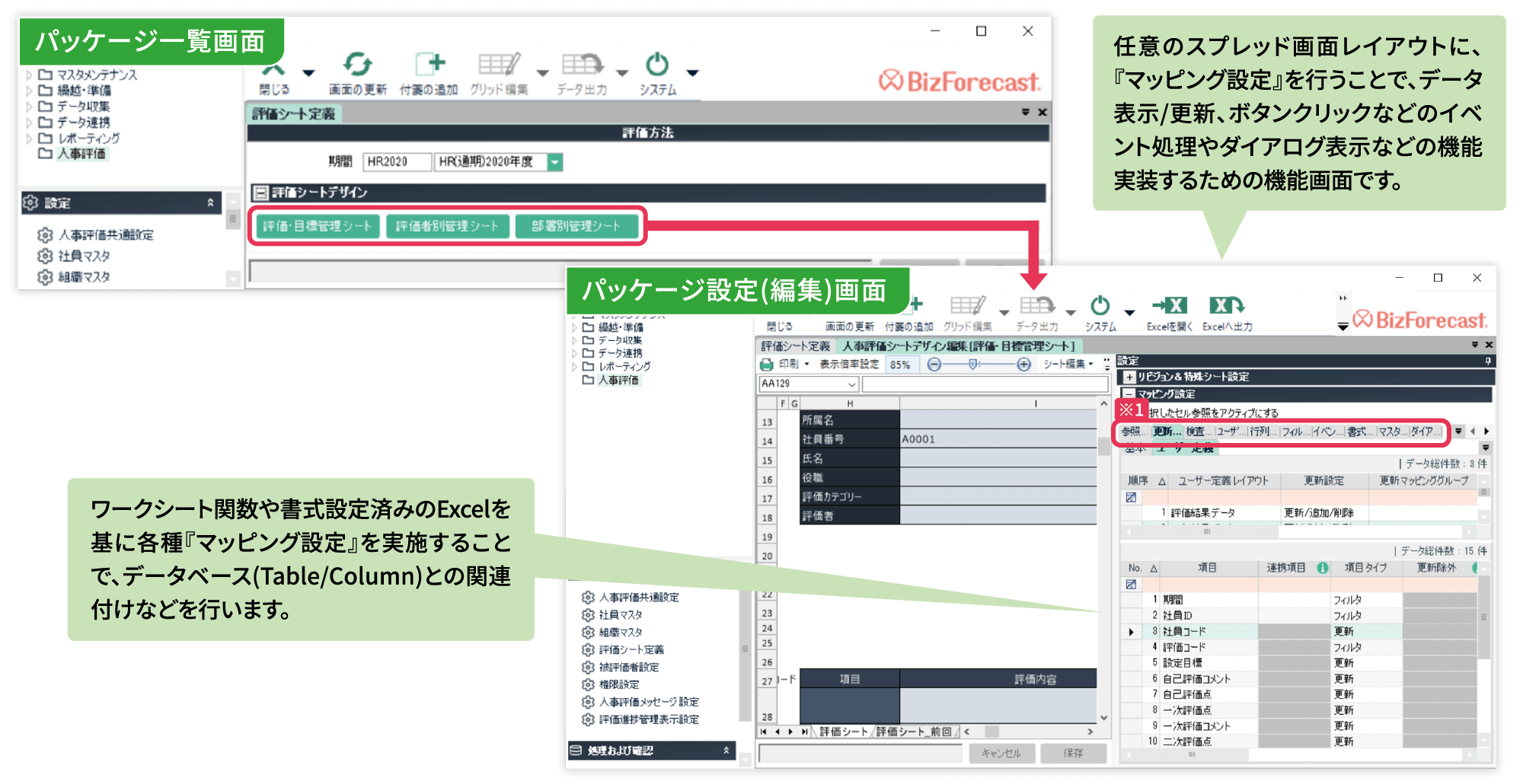Image resolution: width=1523 pixels, height=784 pixels.
Task: Expand the リビジョン&特殊シート設定 section
Action: pos(1129,378)
